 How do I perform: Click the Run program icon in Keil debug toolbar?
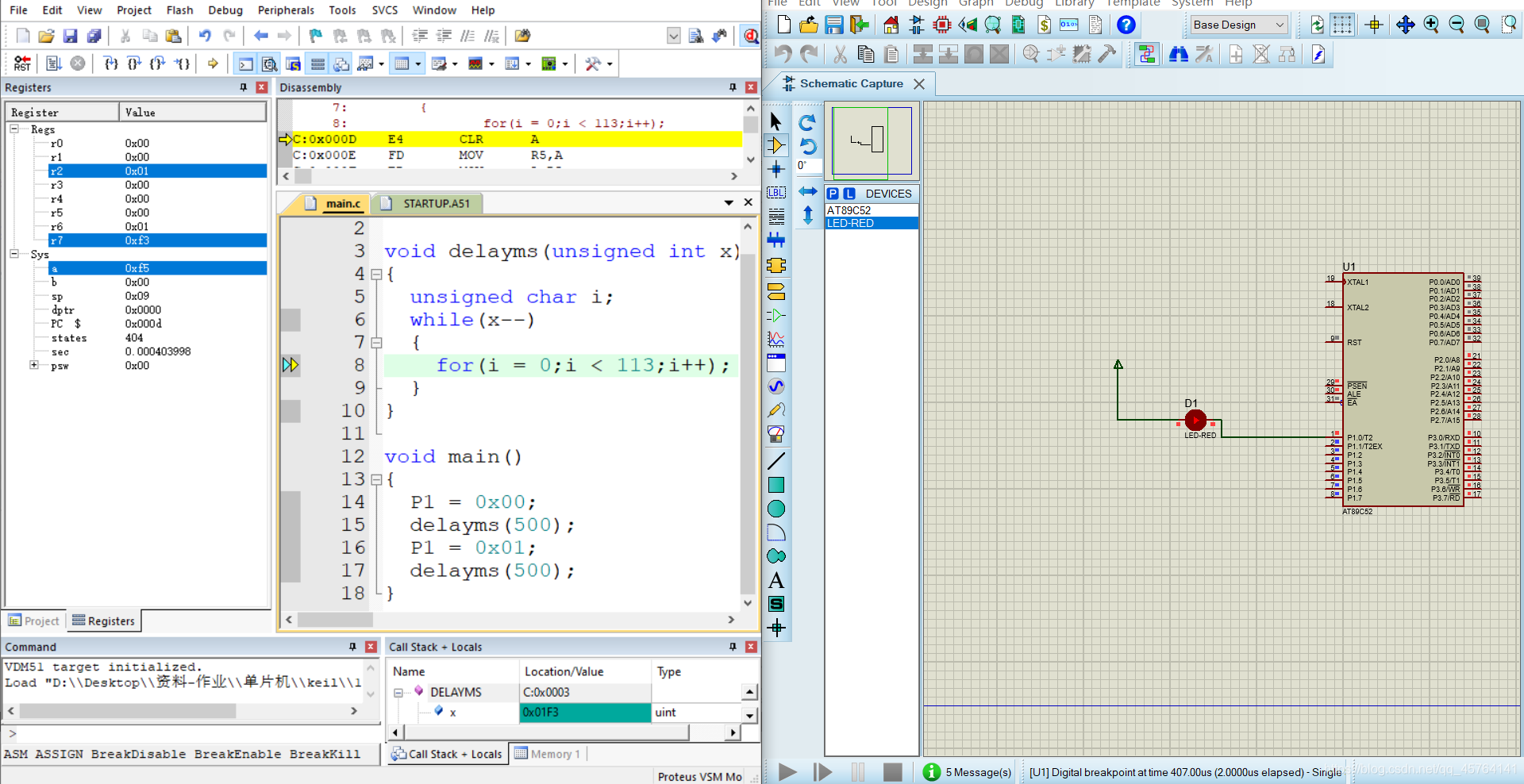pyautogui.click(x=53, y=63)
